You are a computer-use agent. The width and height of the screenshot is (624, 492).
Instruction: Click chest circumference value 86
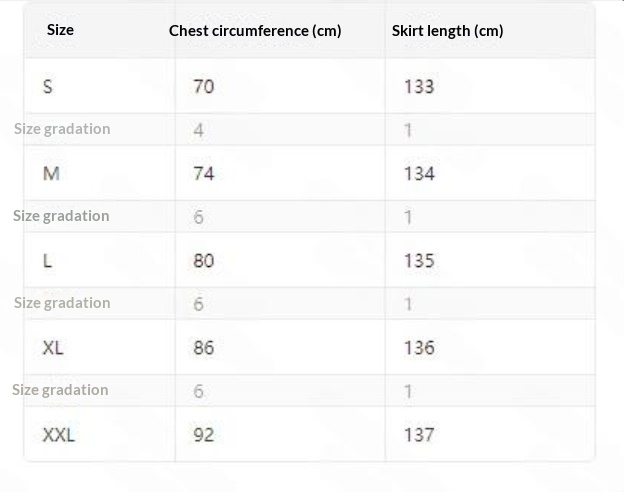coord(203,347)
